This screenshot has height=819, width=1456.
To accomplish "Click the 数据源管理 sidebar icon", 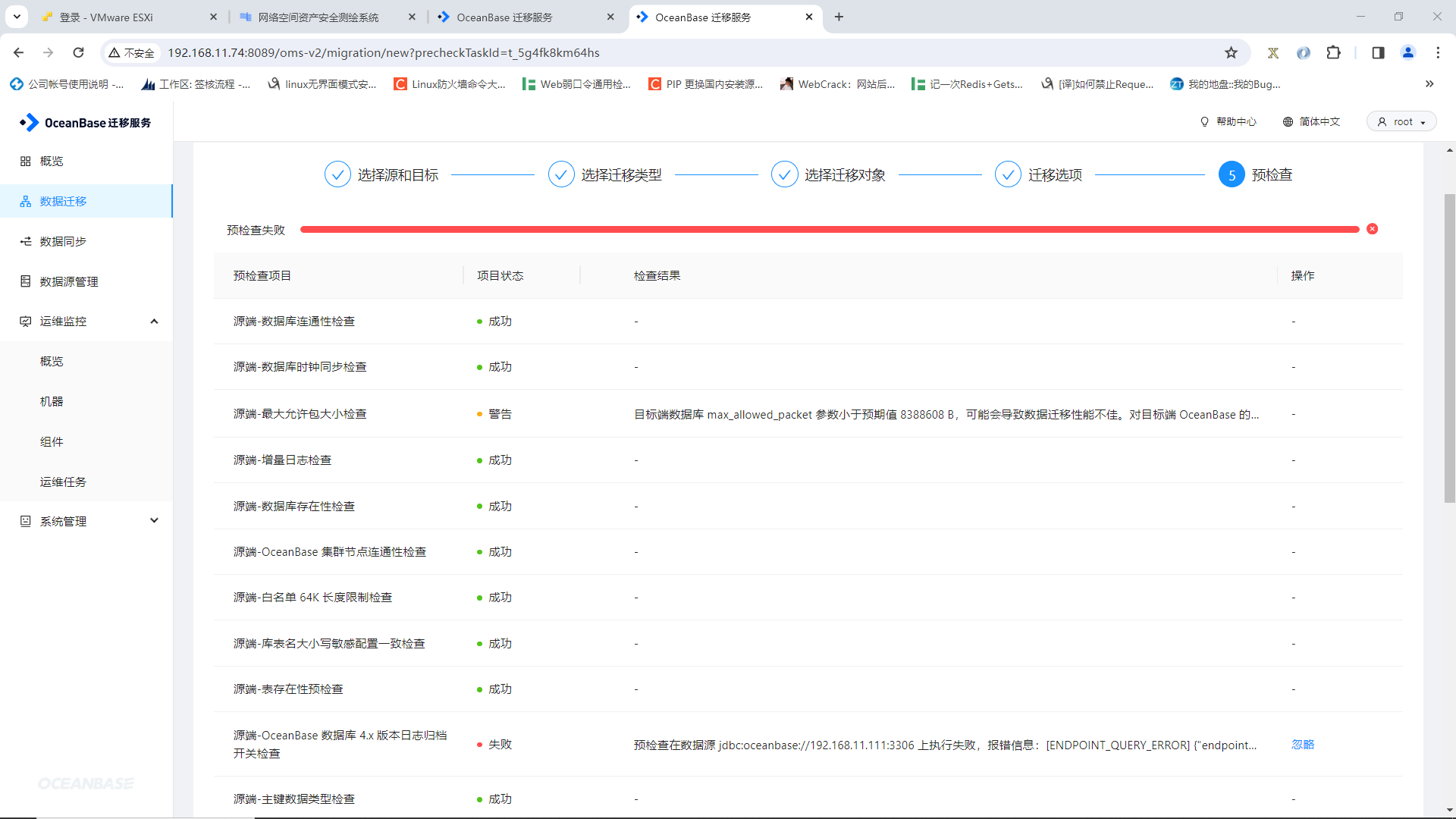I will 26,281.
